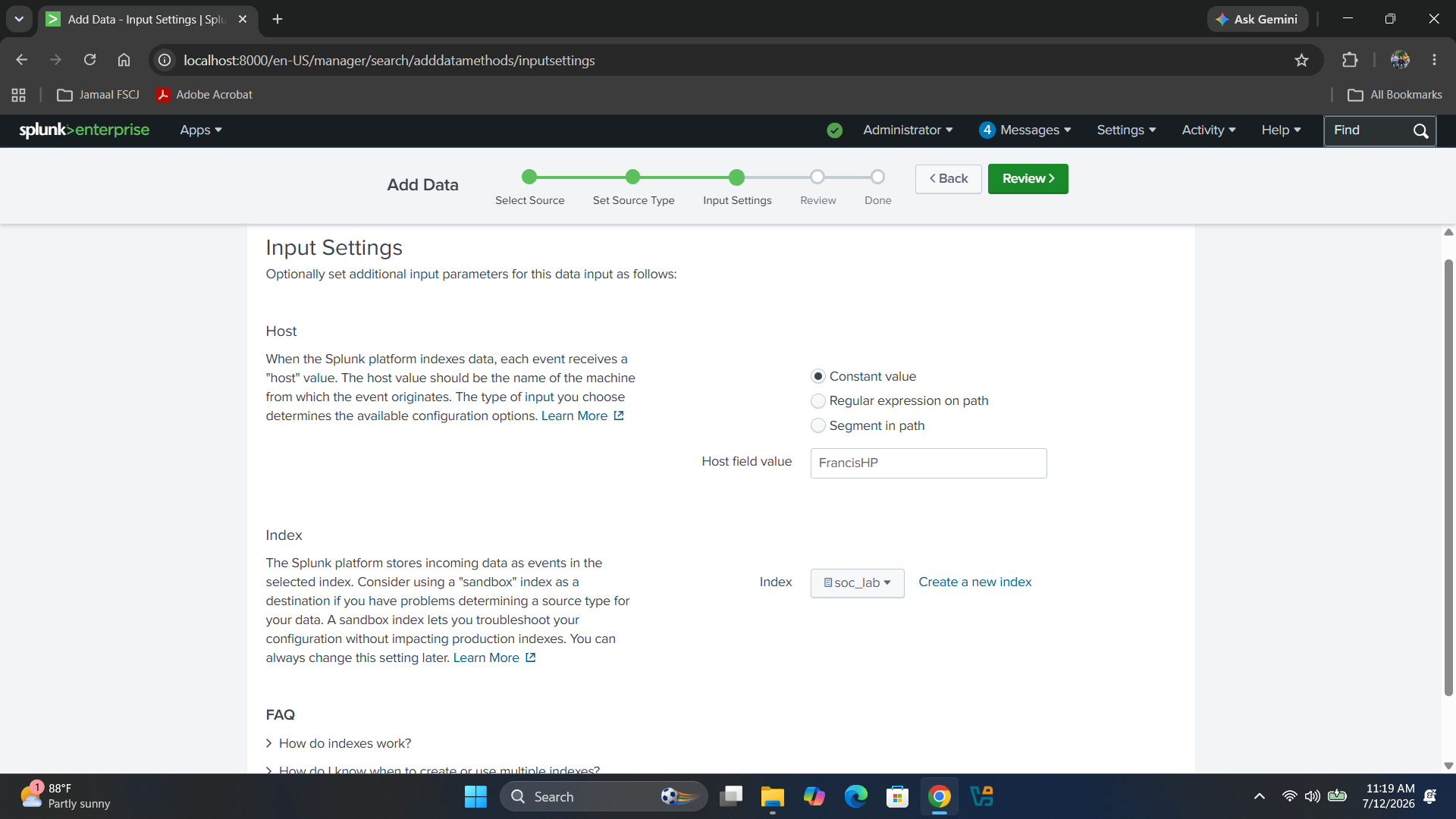Viewport: 1456px width, 819px height.
Task: Open Windows Start menu
Action: coord(475,796)
